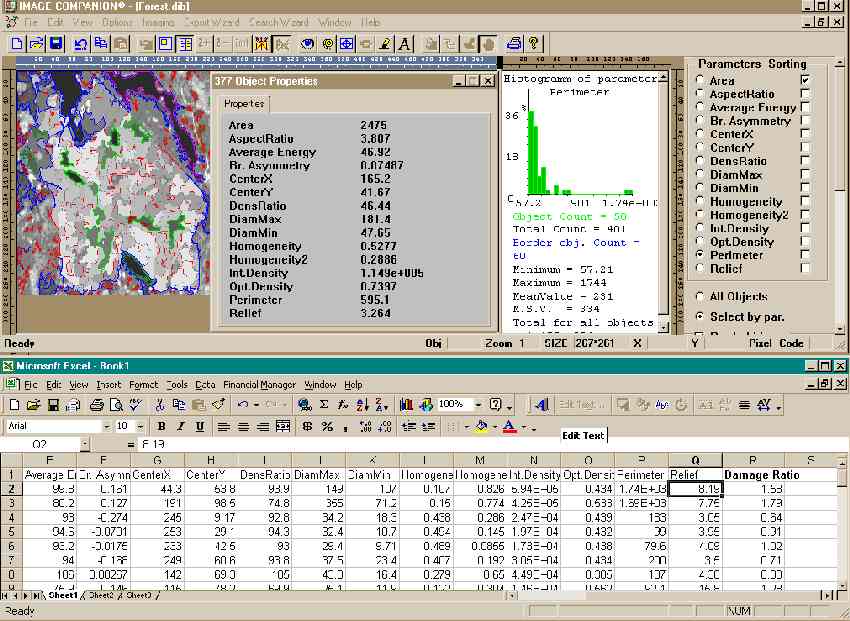Select the Area parameter radio button
This screenshot has width=850, height=621.
coord(700,81)
